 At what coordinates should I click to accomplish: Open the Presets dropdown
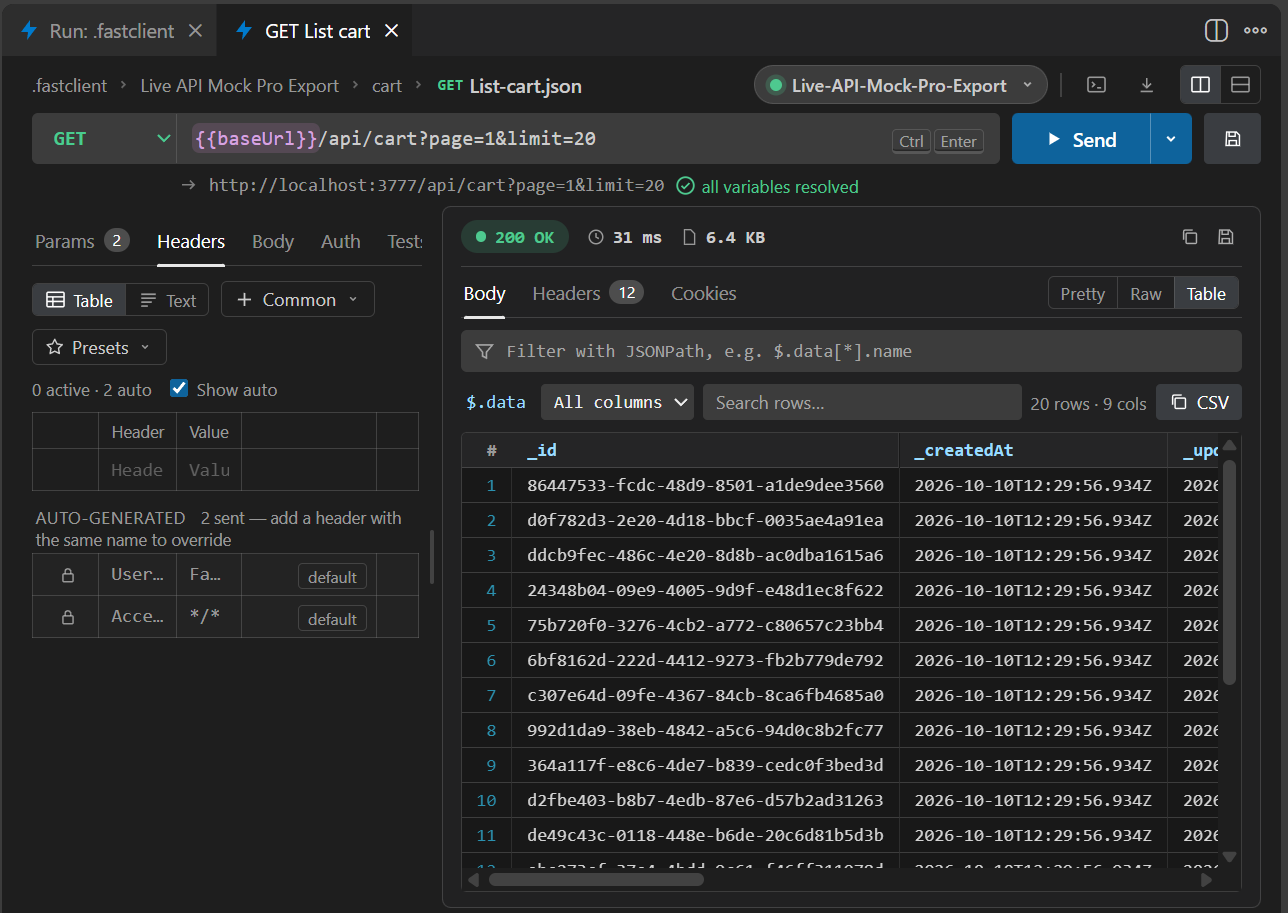coord(99,348)
